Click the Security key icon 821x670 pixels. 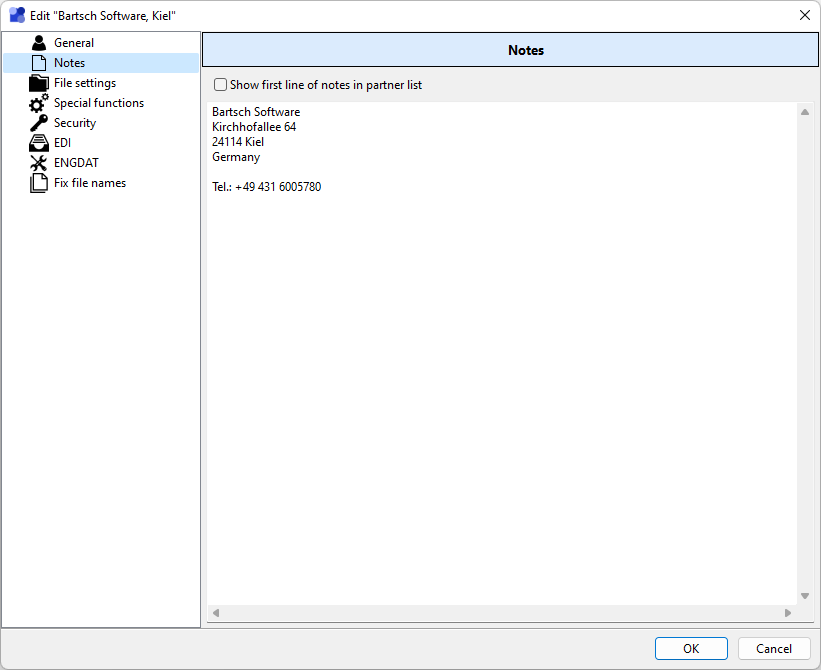(39, 123)
